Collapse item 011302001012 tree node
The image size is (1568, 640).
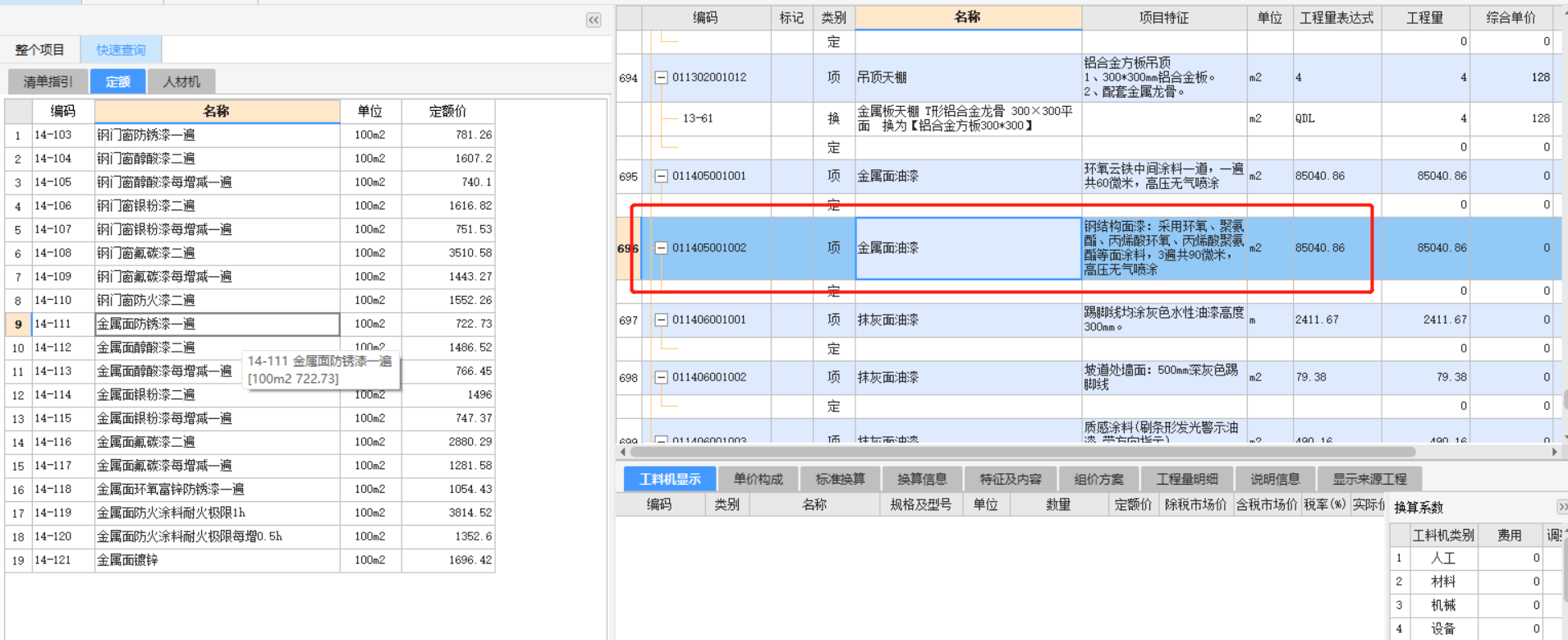click(x=661, y=77)
